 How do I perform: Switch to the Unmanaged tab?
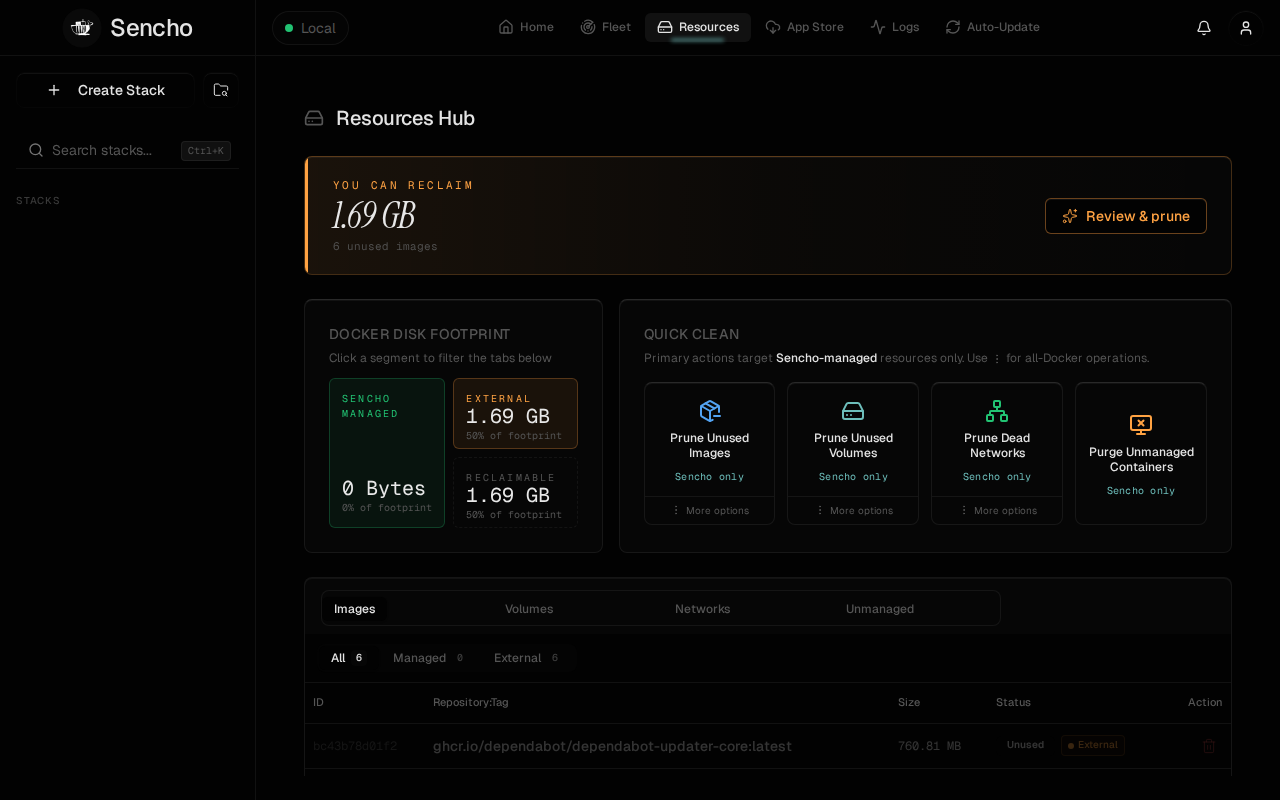880,609
